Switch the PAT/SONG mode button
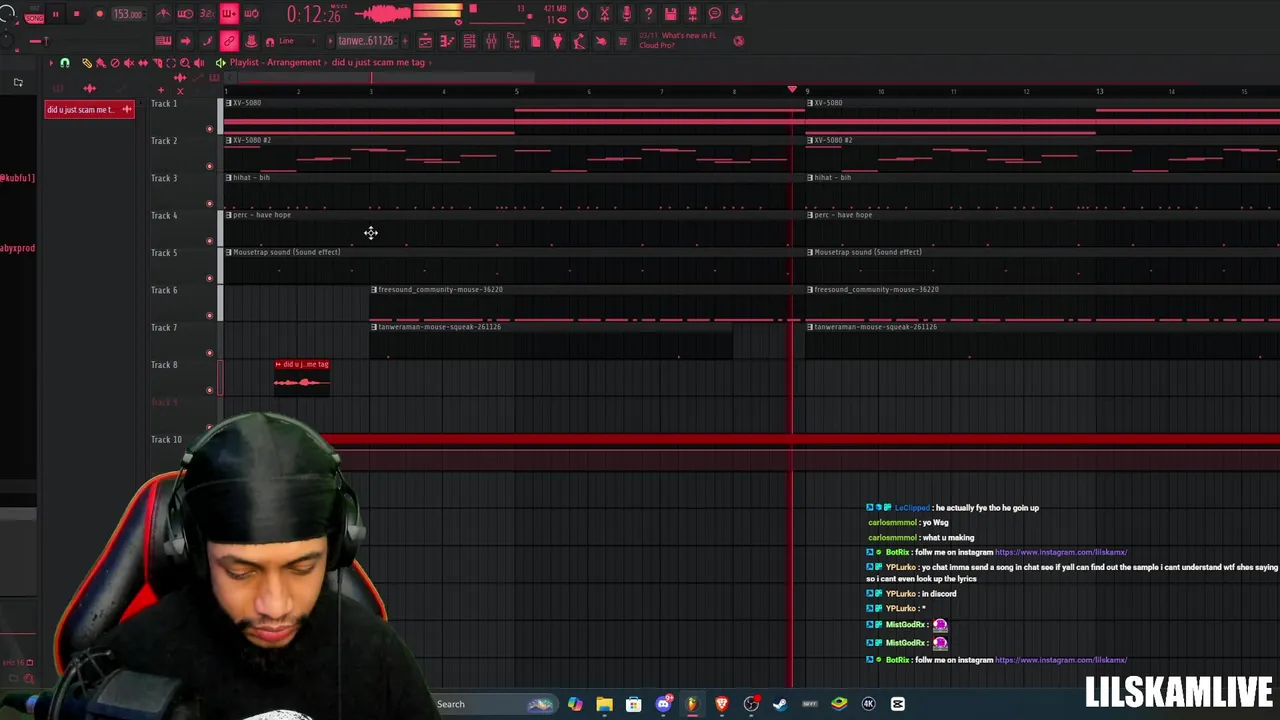Screen dimensions: 1280x720 click(34, 15)
